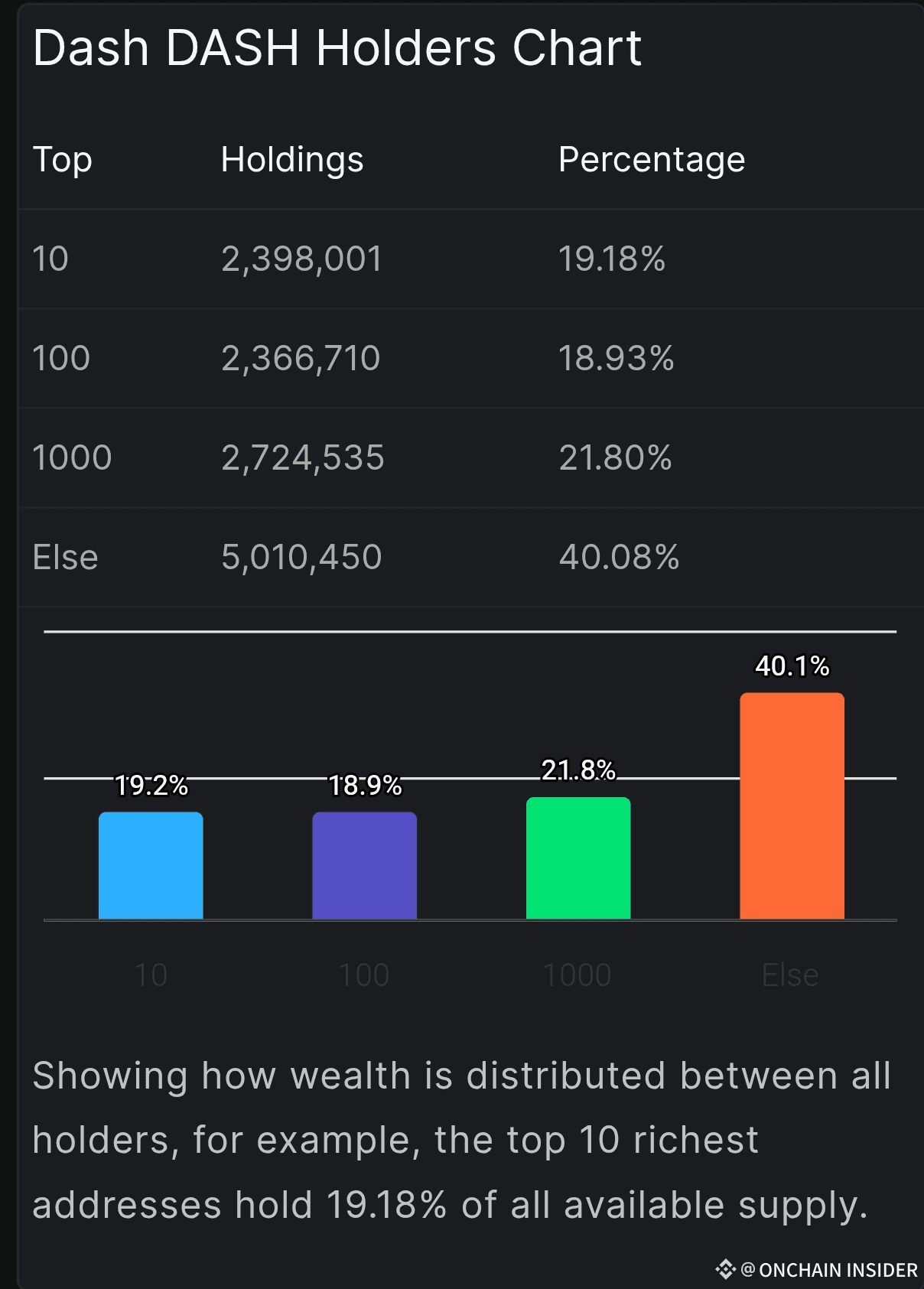The width and height of the screenshot is (924, 1289).
Task: Select the green bar for top 1000
Action: tap(578, 858)
